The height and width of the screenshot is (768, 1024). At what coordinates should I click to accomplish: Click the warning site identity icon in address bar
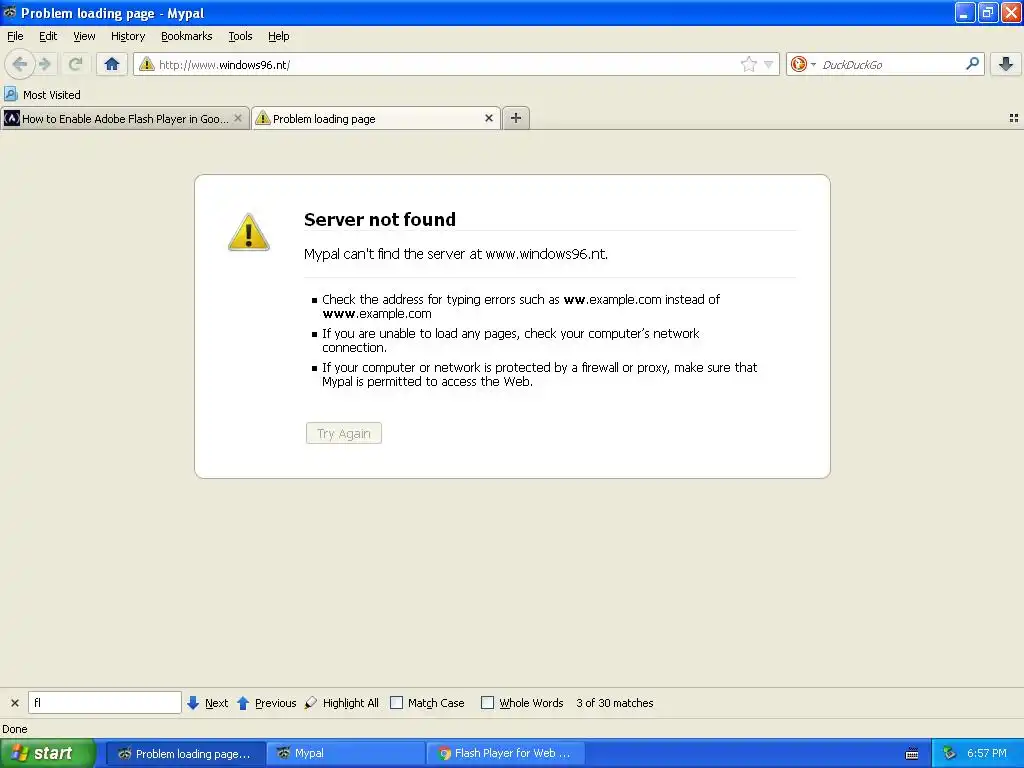point(146,64)
